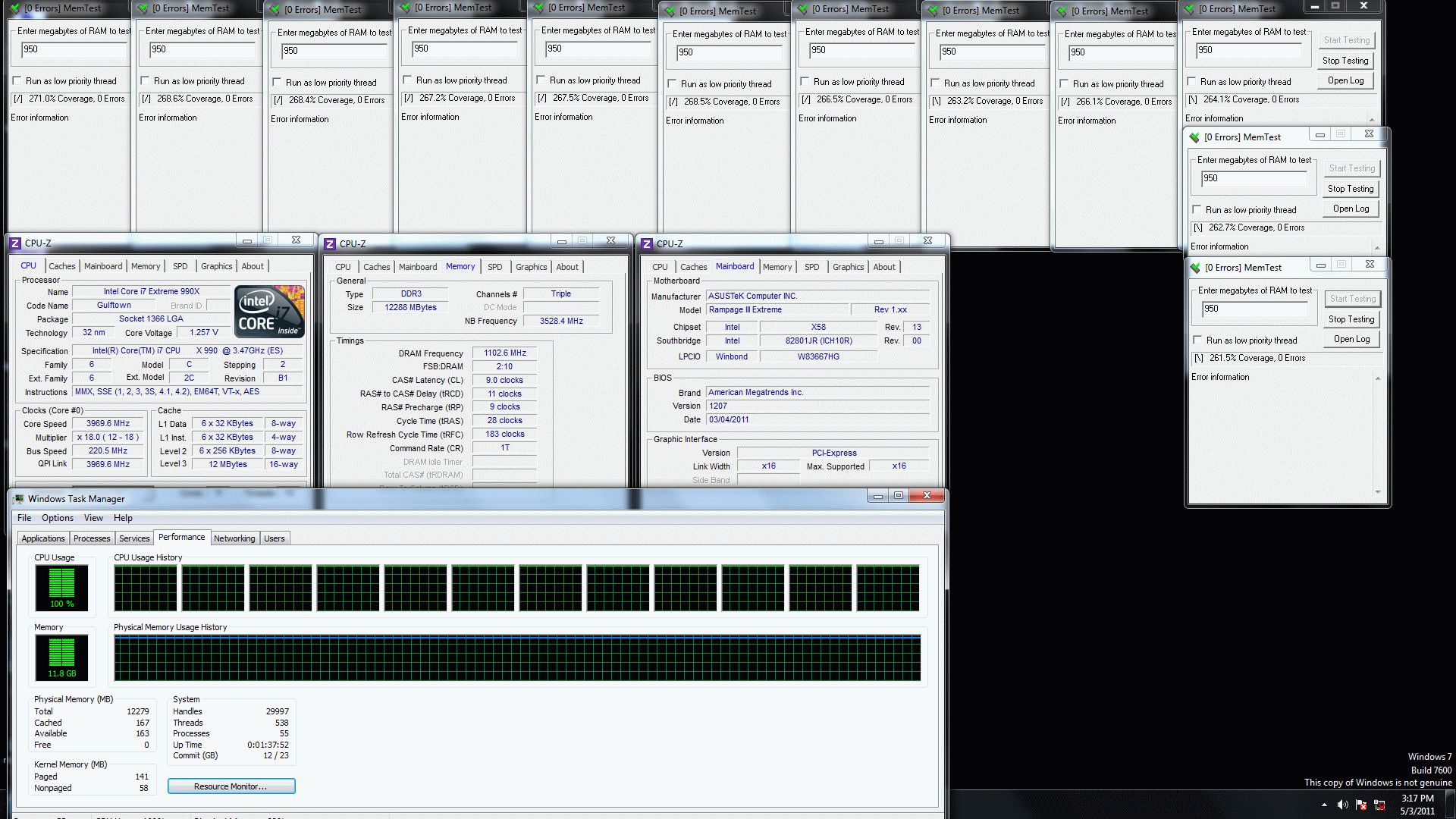Click the MemTest title icon in the 268.5% Coverage window

tap(670, 11)
